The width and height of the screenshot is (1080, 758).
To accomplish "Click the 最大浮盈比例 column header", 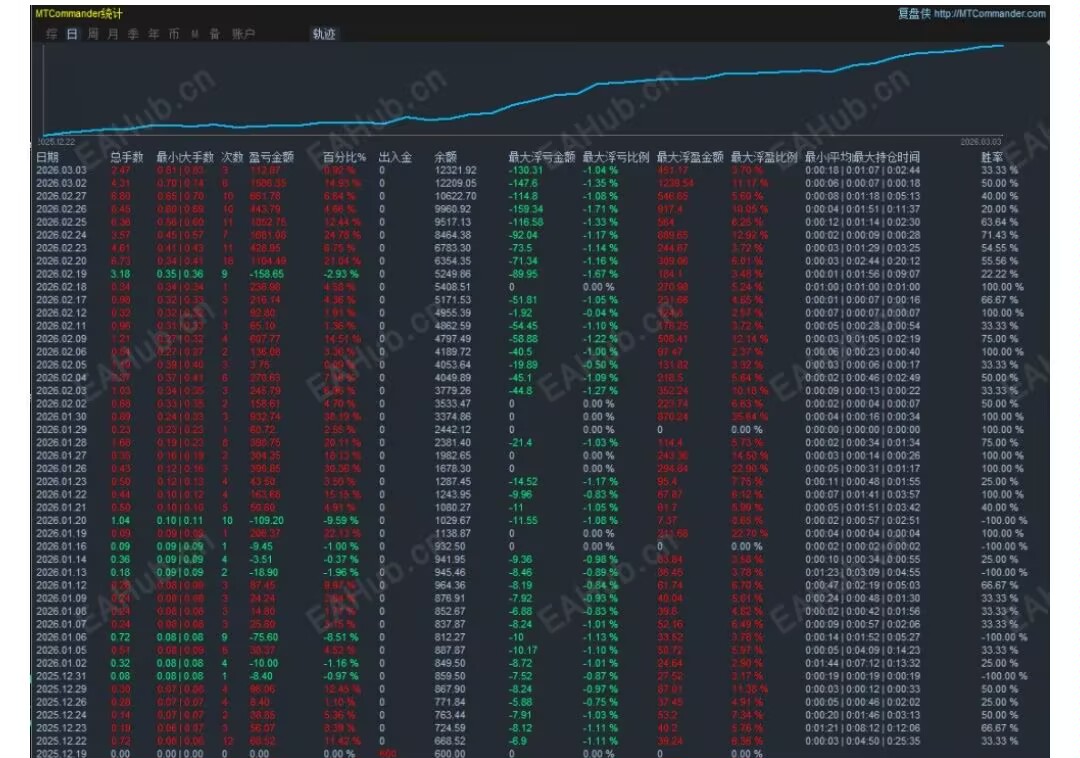I will click(x=764, y=157).
